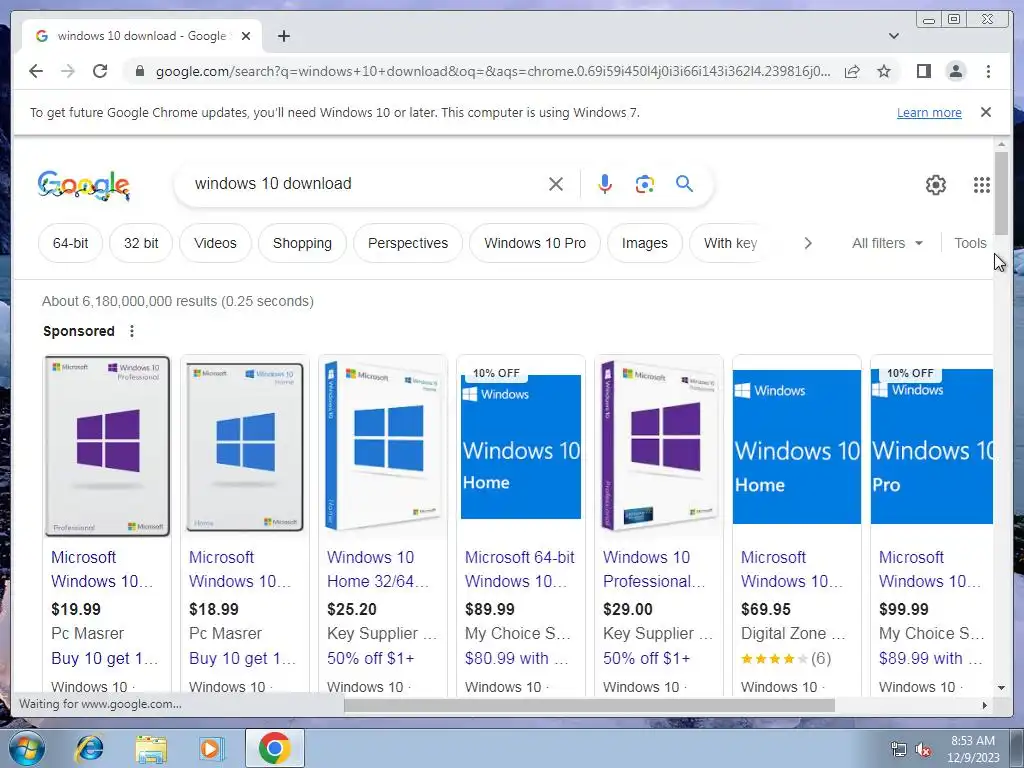Toggle Chrome side panel icon

(923, 71)
